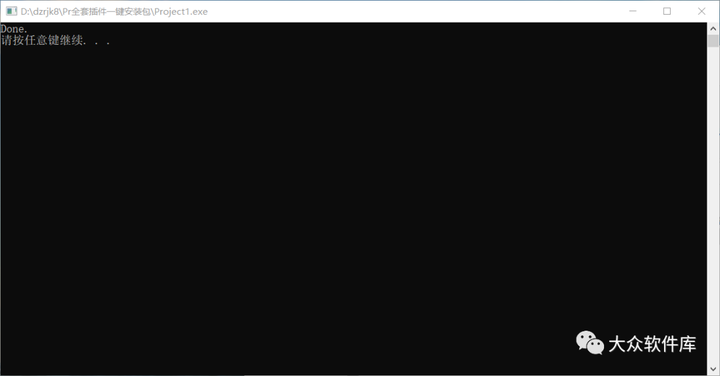The height and width of the screenshot is (376, 720).
Task: Open the console window system menu icon
Action: coord(11,11)
